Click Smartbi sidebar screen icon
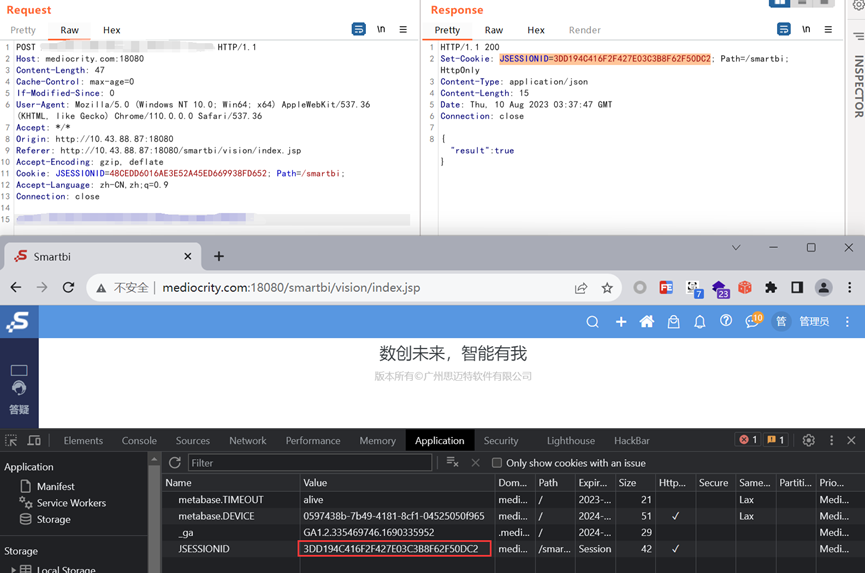Image resolution: width=865 pixels, height=573 pixels. [x=19, y=370]
